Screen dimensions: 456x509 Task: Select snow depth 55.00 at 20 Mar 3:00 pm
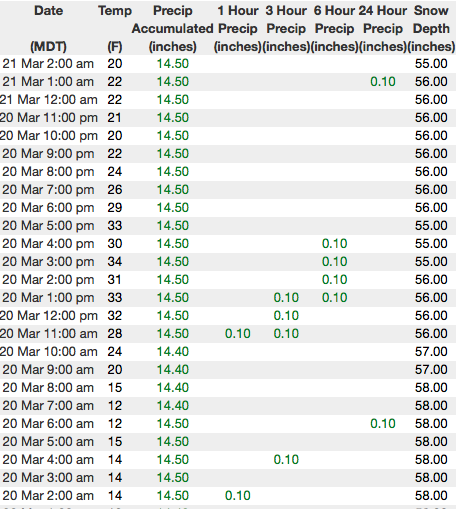click(x=431, y=262)
